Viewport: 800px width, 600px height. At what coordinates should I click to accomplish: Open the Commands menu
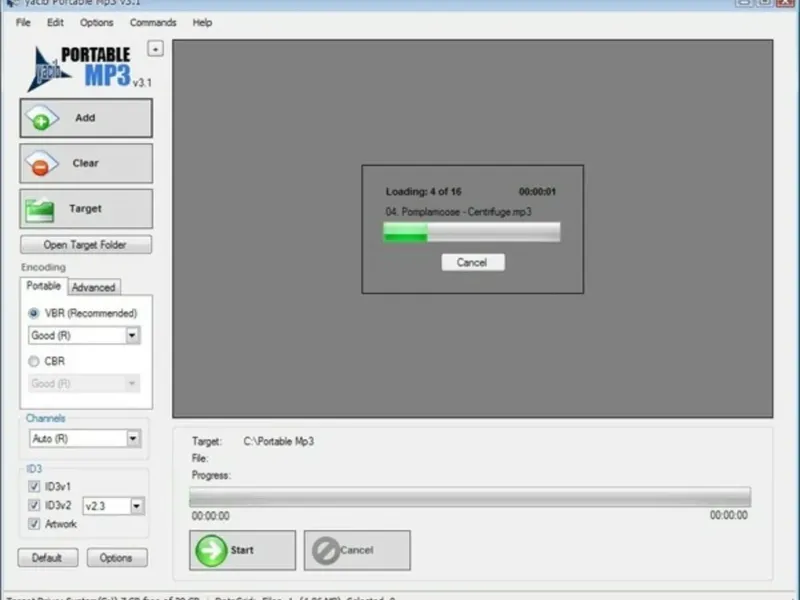(153, 22)
